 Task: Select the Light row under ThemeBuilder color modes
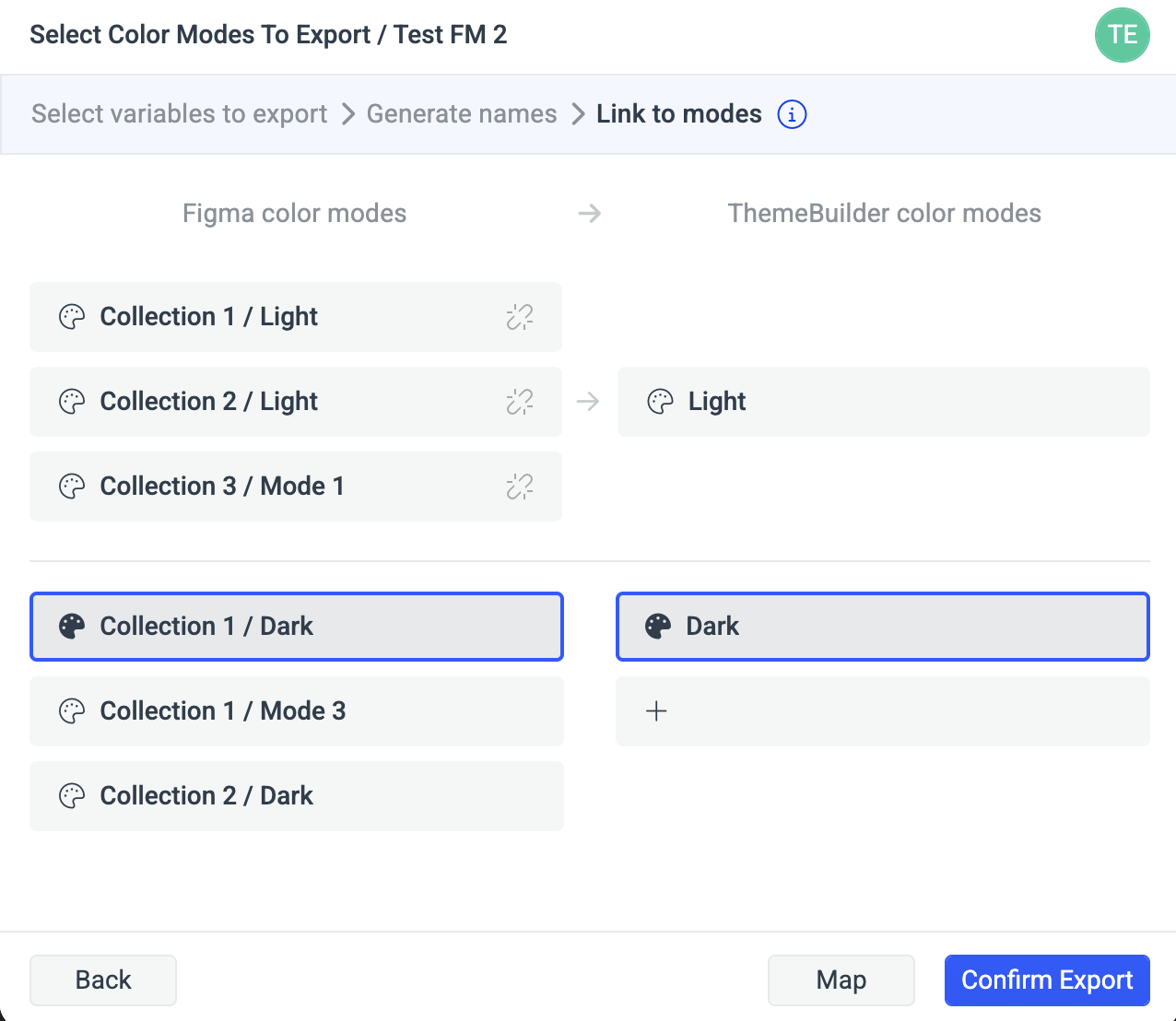(x=883, y=402)
